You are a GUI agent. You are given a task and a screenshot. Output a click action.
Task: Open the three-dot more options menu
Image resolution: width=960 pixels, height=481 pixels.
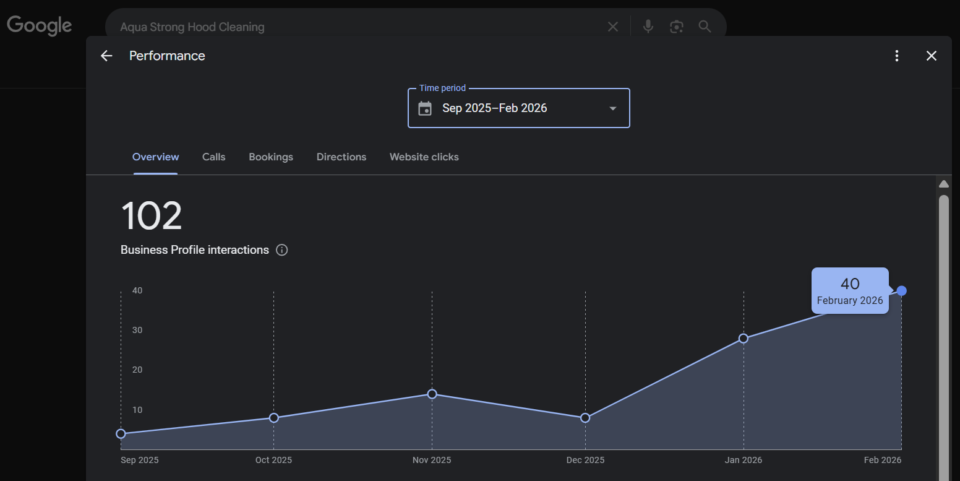point(897,56)
